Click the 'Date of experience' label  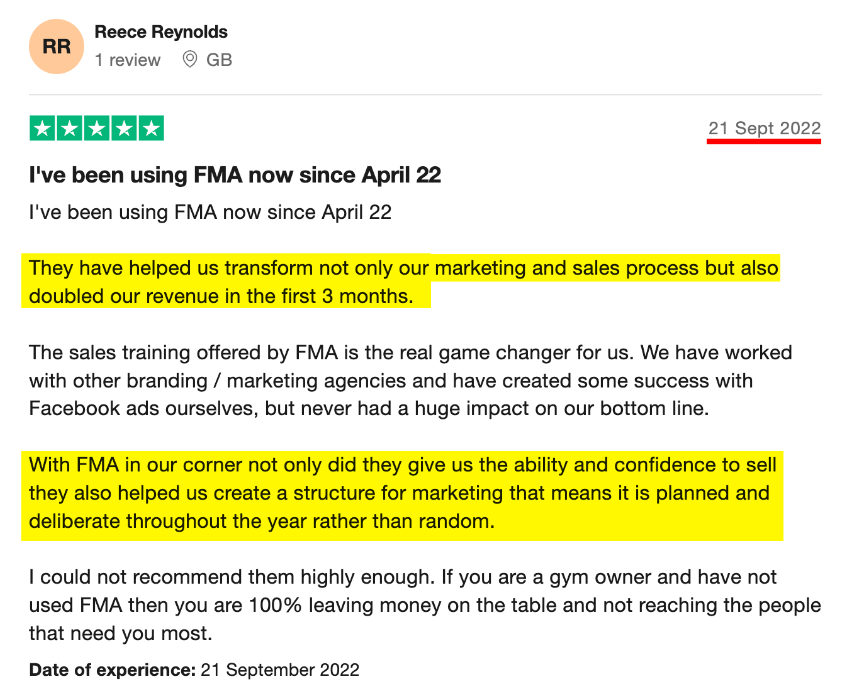[x=112, y=670]
